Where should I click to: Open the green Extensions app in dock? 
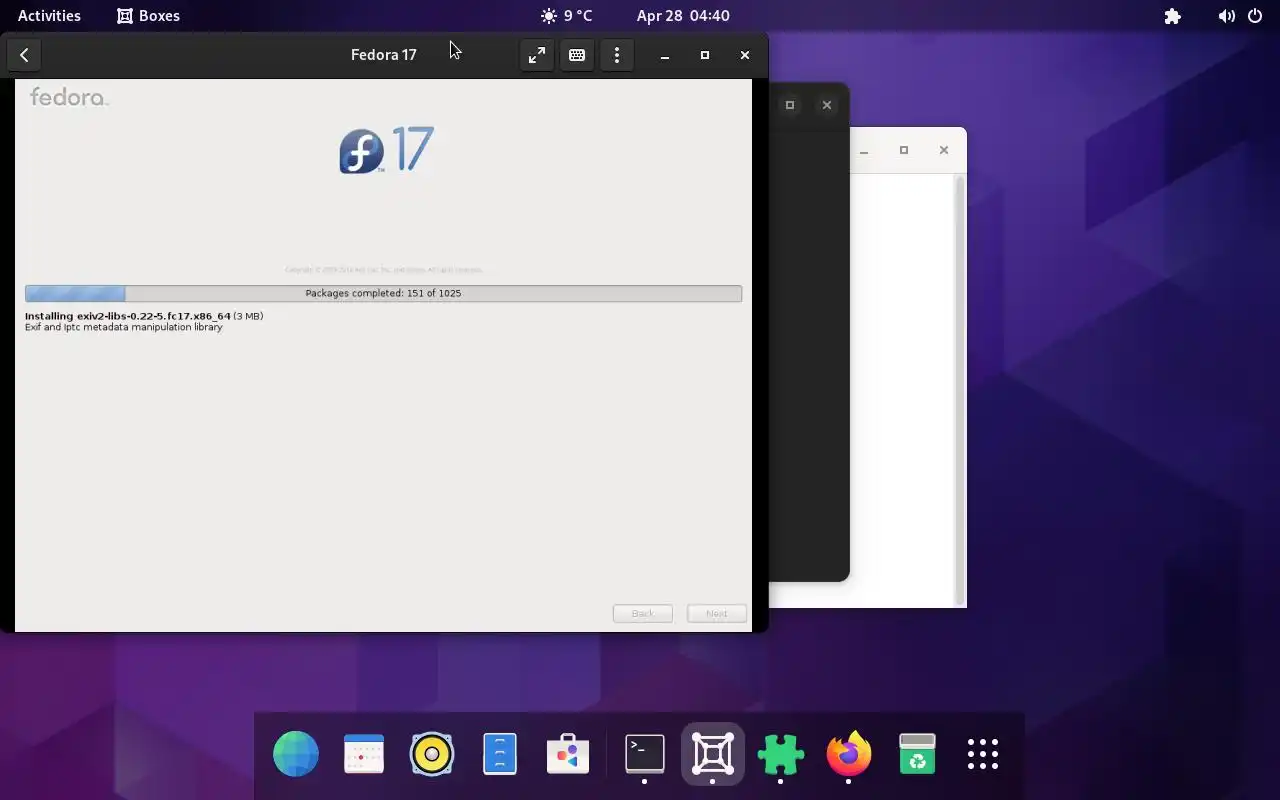point(781,754)
